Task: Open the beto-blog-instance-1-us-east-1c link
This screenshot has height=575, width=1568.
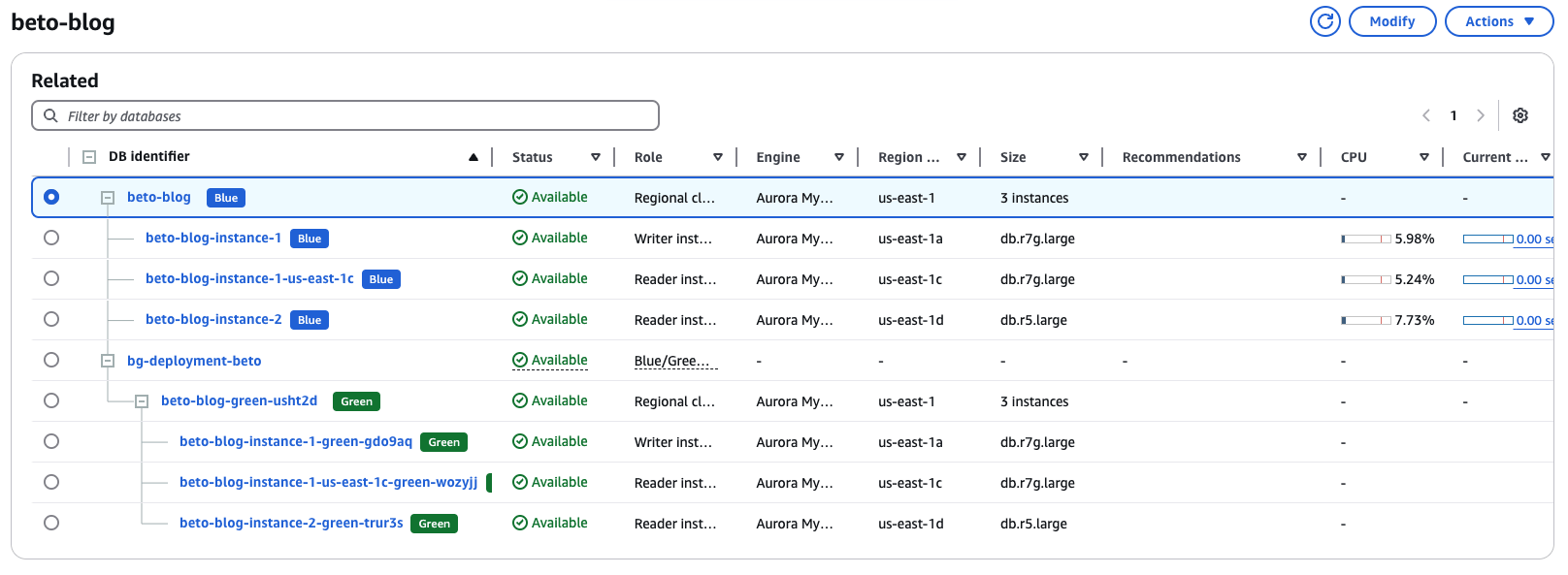Action: click(x=249, y=278)
